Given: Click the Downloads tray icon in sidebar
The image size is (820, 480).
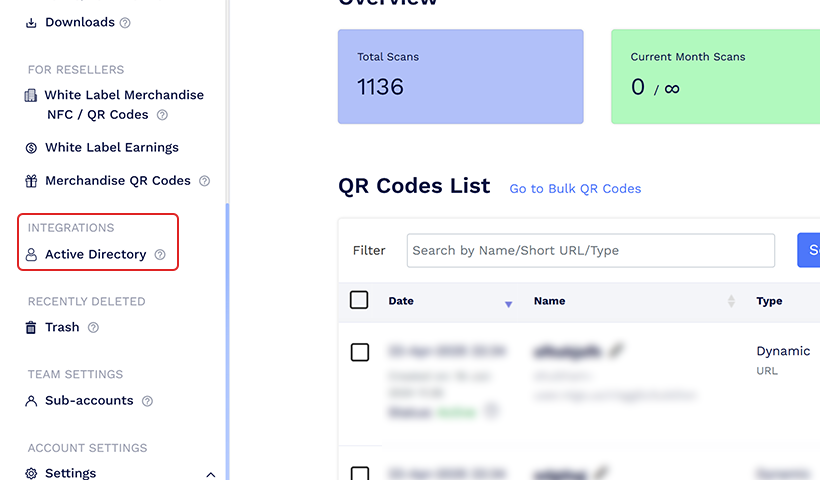Looking at the screenshot, I should 31,22.
